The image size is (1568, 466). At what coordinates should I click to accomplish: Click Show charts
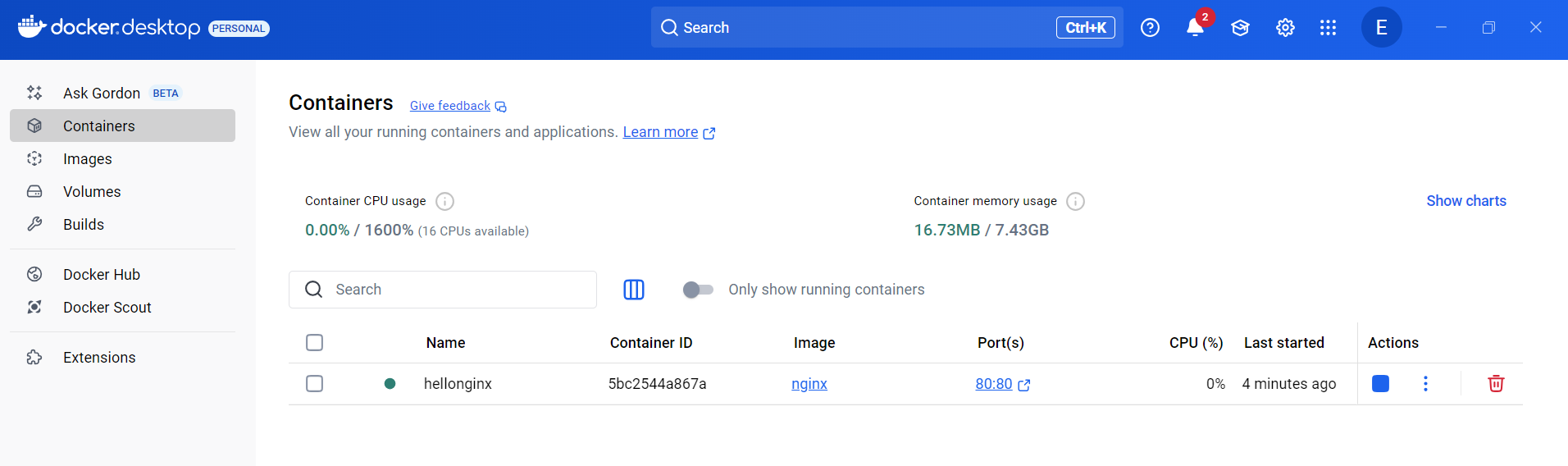[1466, 201]
